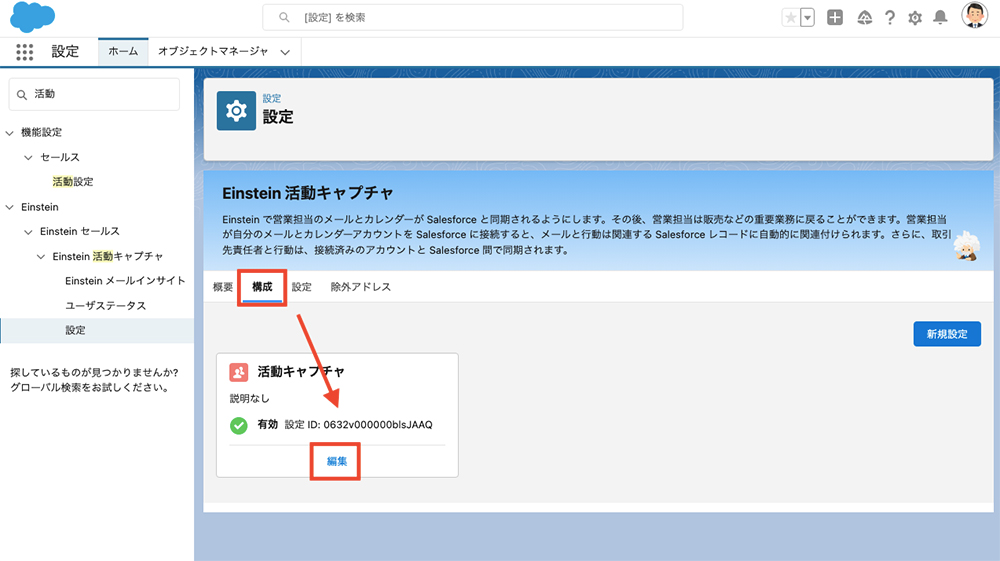Collapse the 機能設定 tree section
This screenshot has width=1000, height=561.
(10, 133)
